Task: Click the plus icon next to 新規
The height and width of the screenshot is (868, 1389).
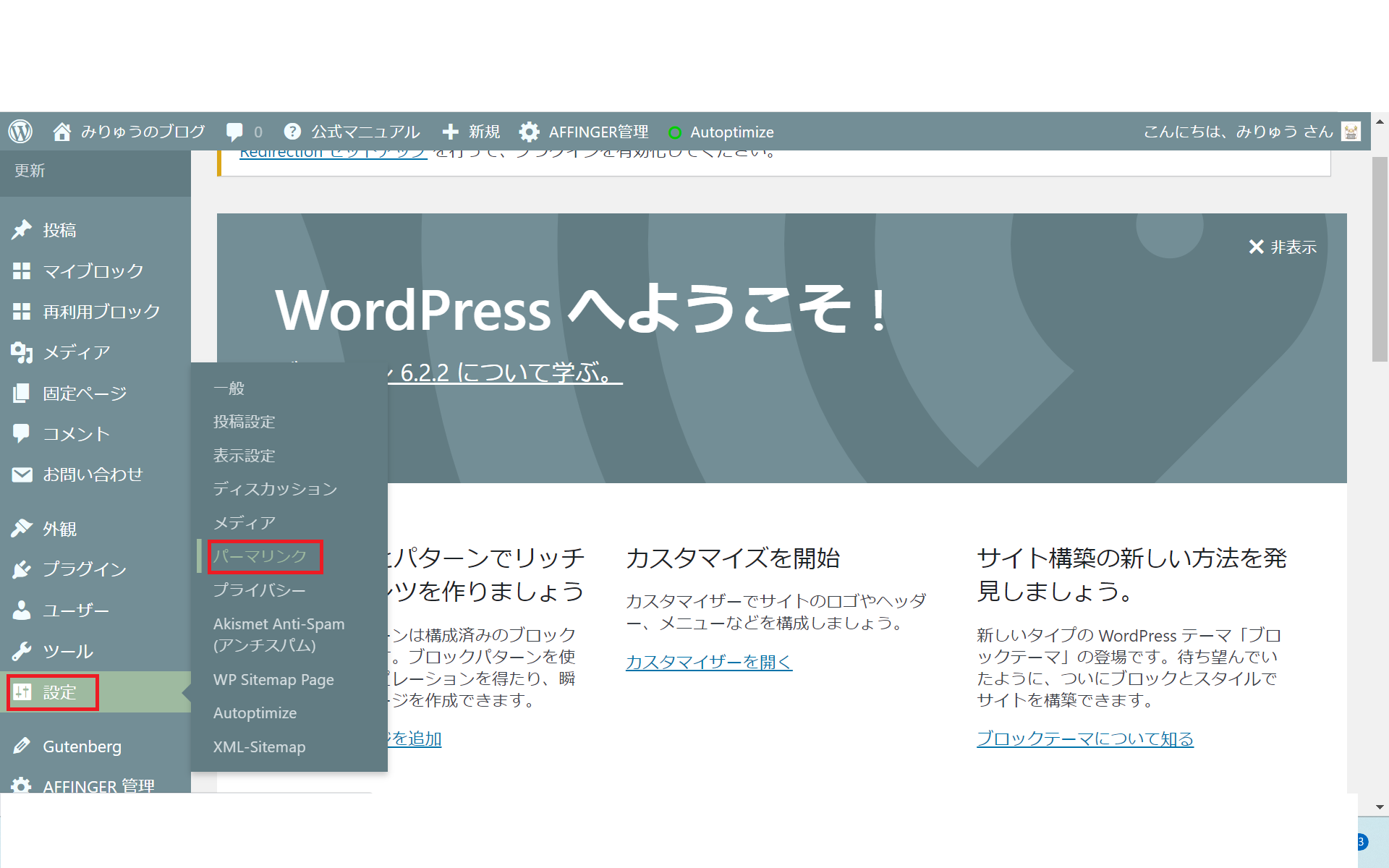Action: pyautogui.click(x=450, y=132)
